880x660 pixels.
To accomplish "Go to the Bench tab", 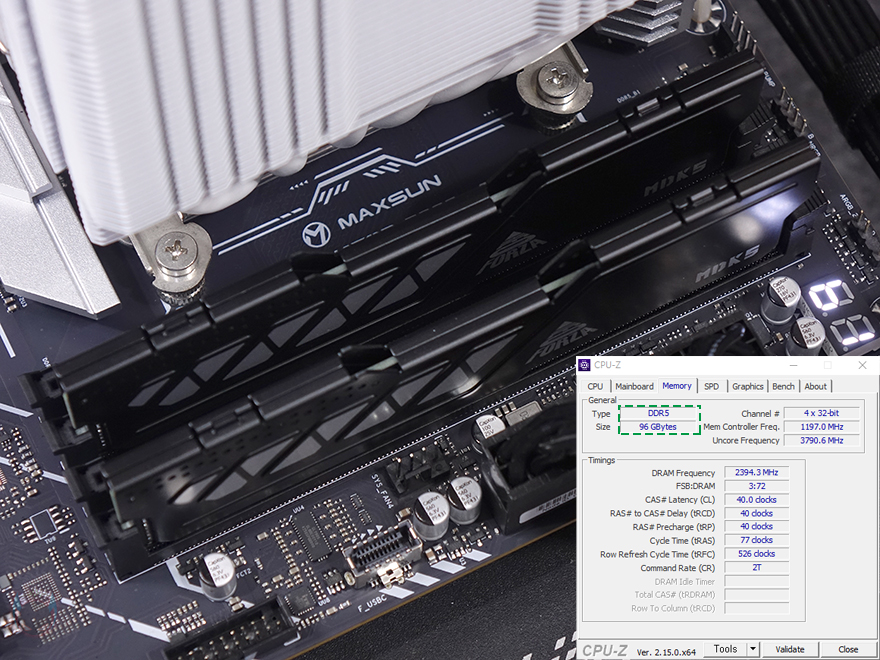I will coord(783,386).
